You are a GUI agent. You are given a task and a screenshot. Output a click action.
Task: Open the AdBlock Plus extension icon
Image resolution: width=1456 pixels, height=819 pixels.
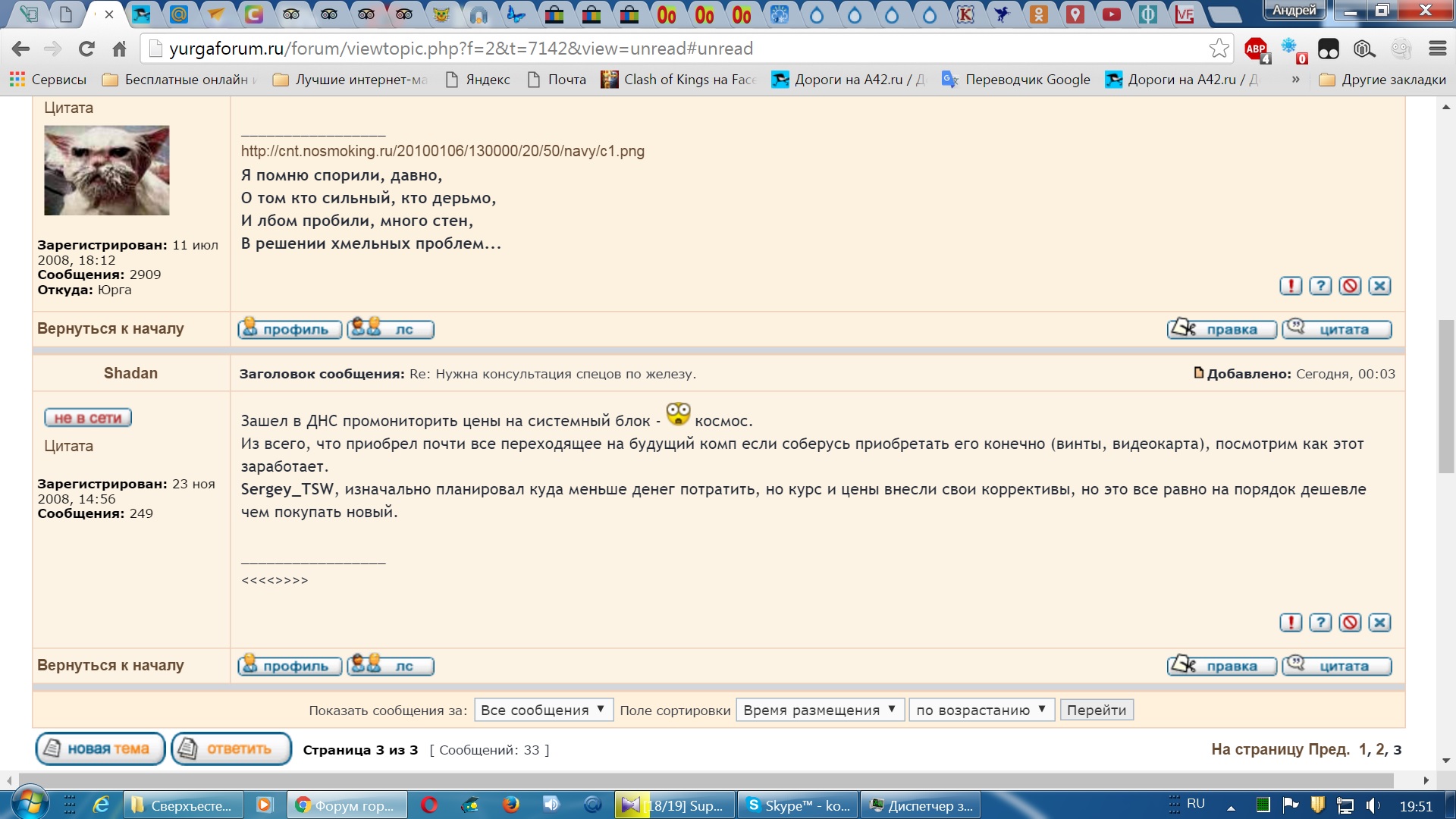tap(1256, 49)
